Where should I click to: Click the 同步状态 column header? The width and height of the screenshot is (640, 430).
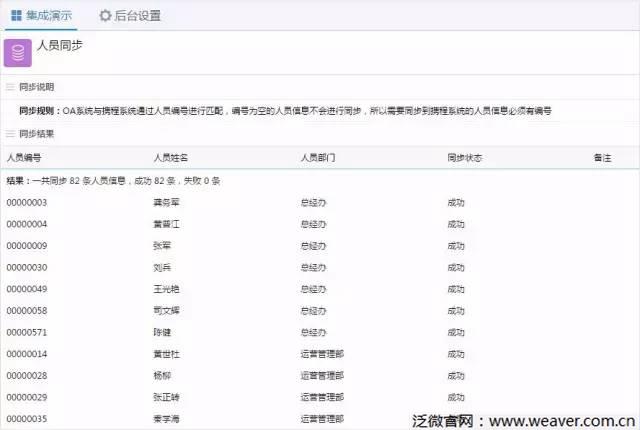tap(464, 157)
